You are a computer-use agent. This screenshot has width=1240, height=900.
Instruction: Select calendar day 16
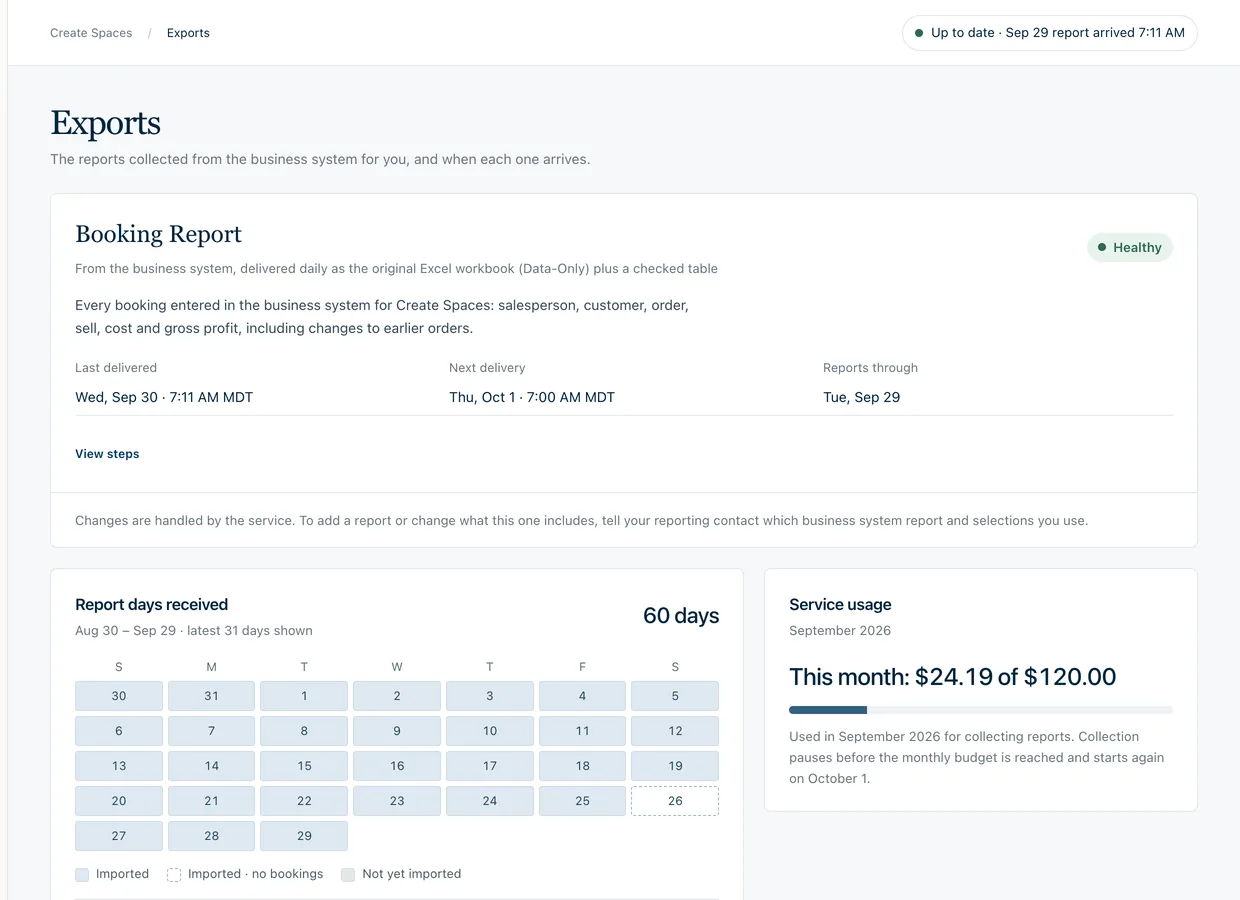tap(397, 766)
